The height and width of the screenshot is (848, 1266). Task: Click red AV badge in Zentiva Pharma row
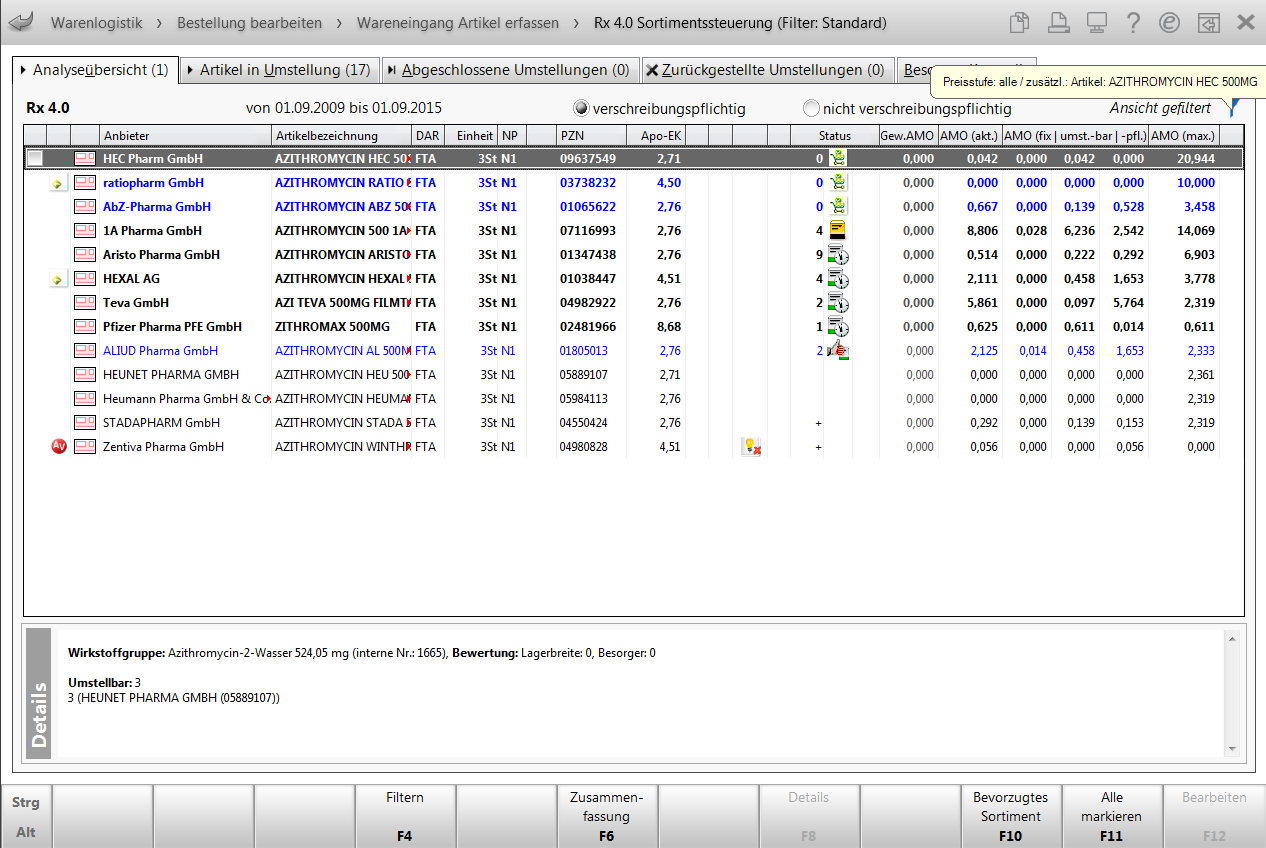pyautogui.click(x=58, y=447)
